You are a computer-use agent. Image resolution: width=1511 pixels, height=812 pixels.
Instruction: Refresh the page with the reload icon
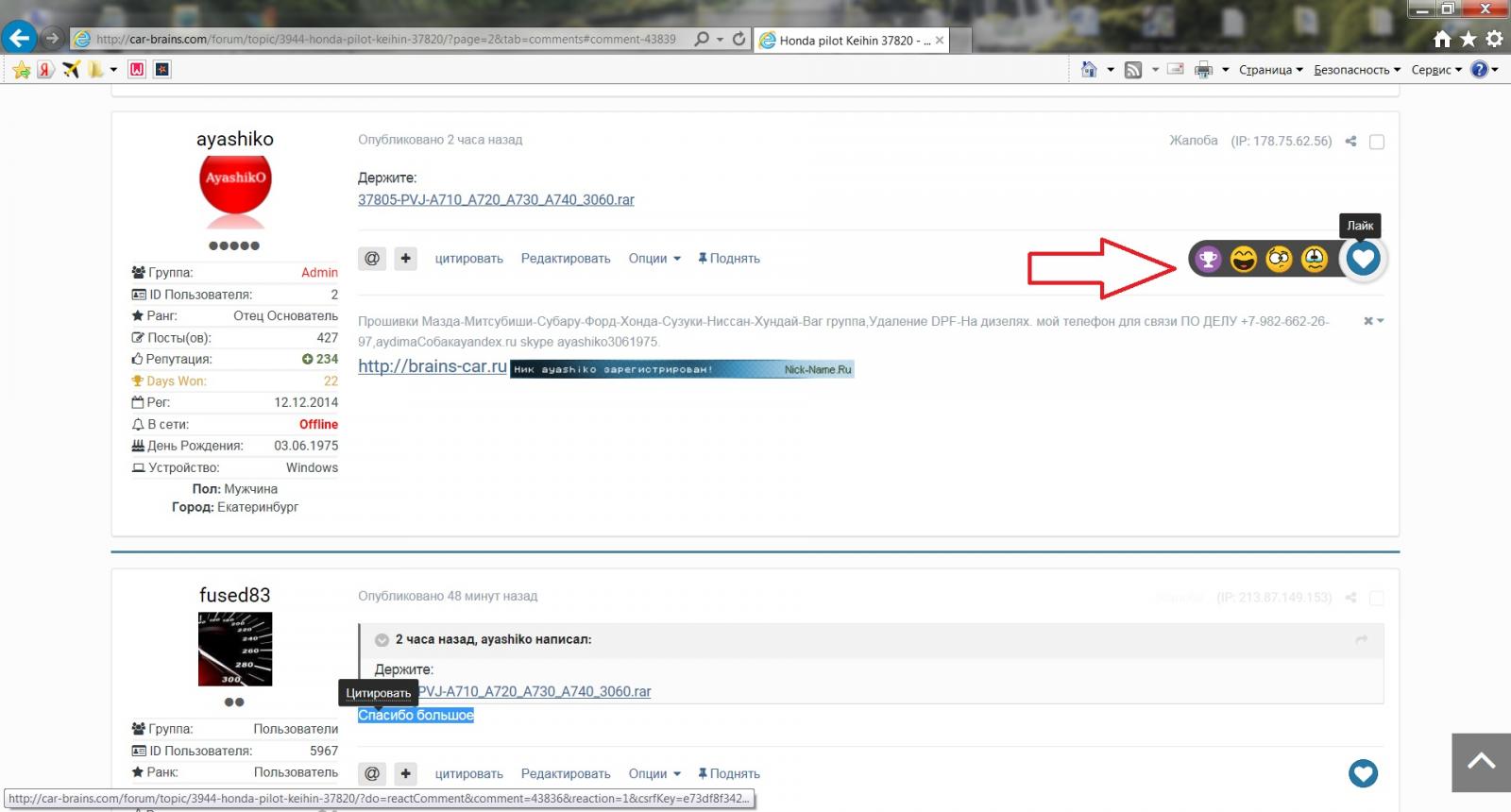pyautogui.click(x=739, y=40)
